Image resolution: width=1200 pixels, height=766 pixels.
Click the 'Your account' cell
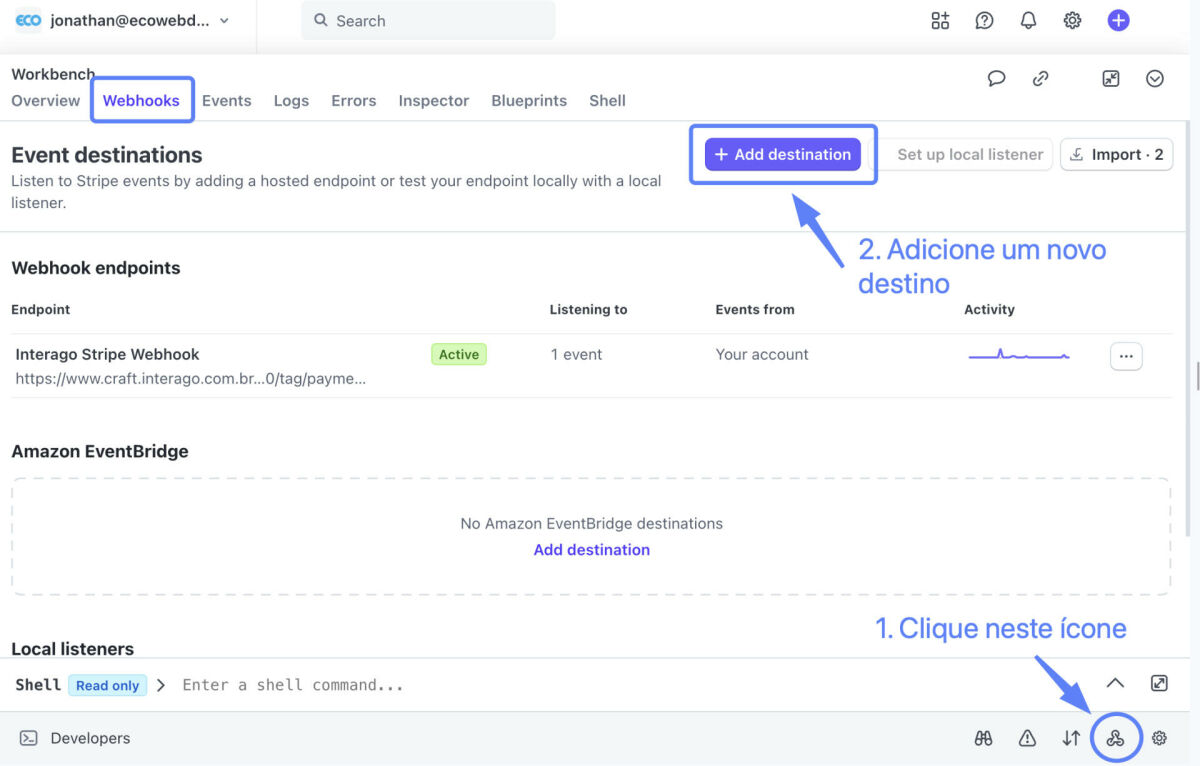pyautogui.click(x=762, y=354)
